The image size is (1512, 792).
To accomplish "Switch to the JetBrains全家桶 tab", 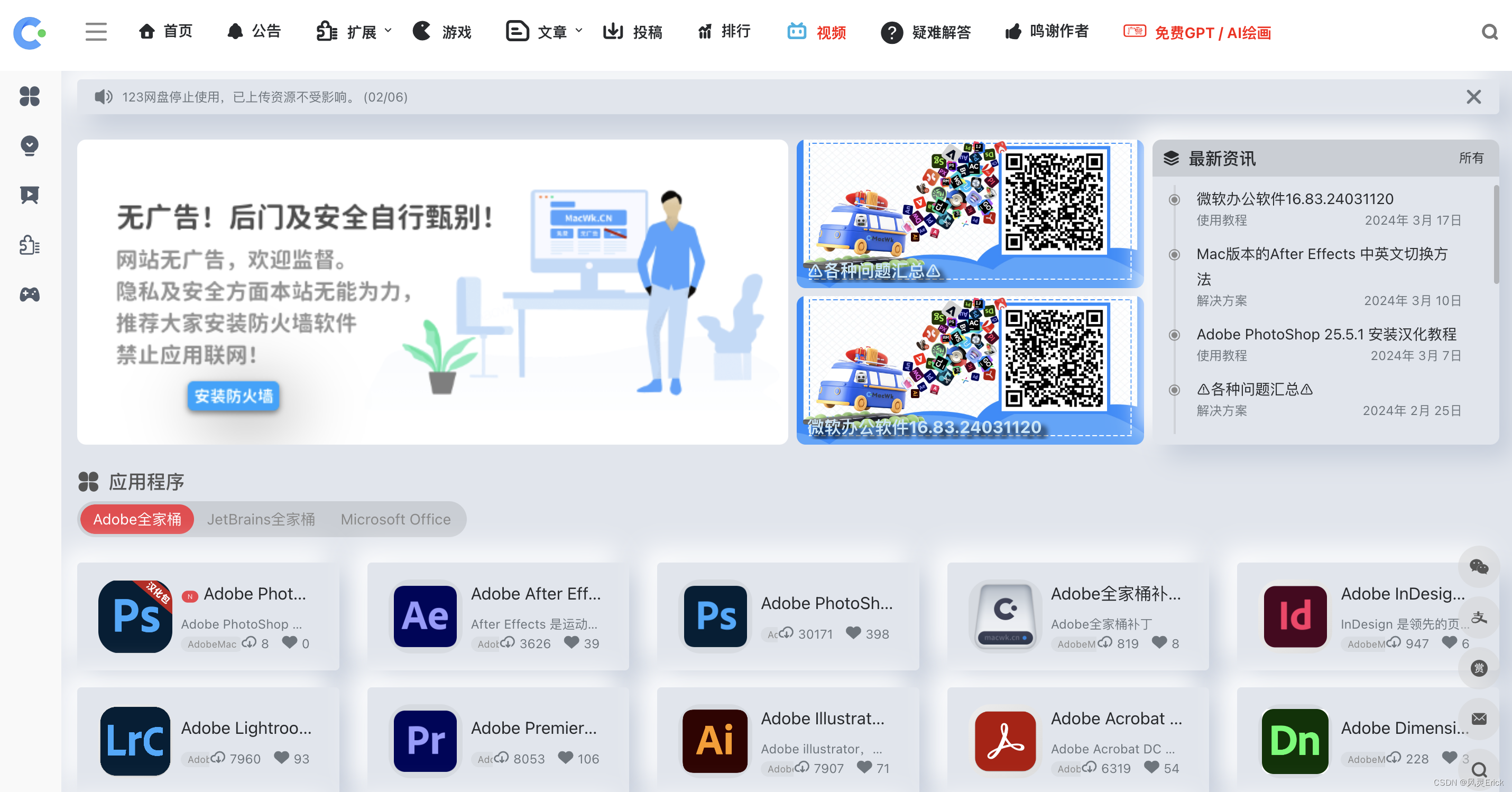I will [261, 519].
